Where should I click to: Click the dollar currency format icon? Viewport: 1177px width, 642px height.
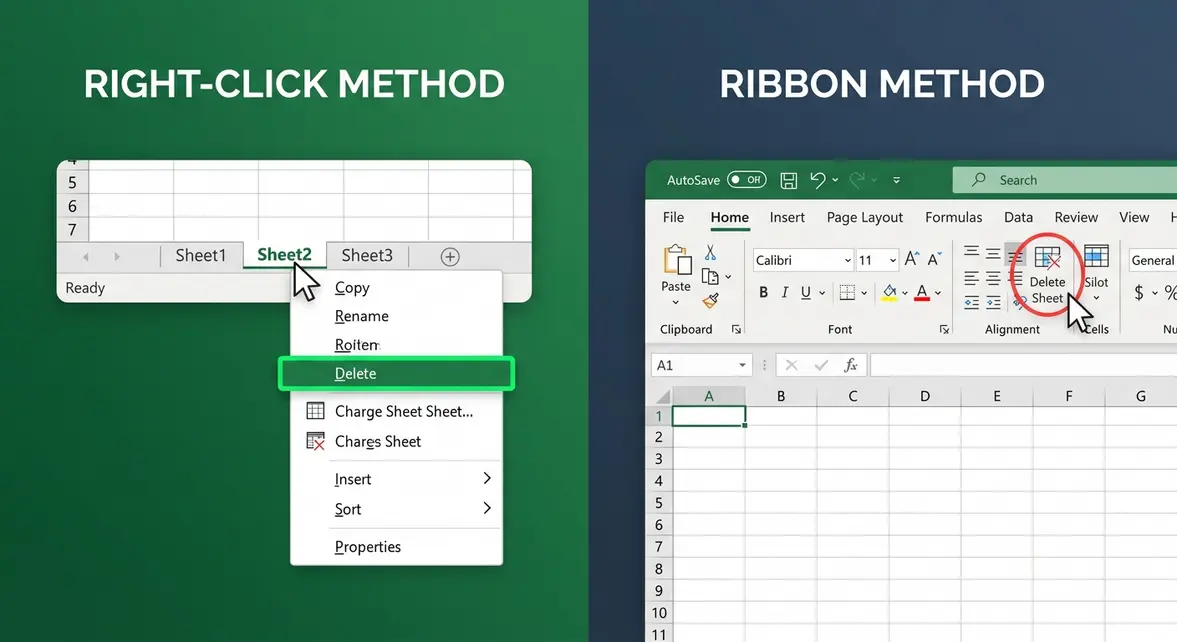(x=1139, y=292)
